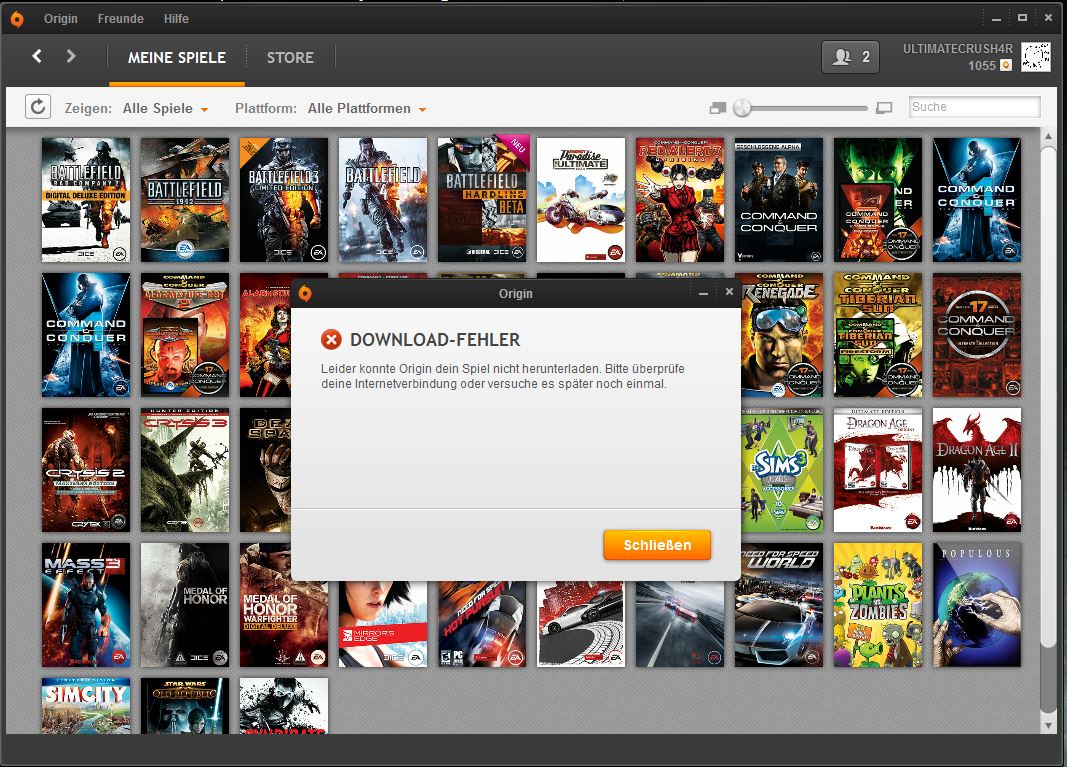Screen dimensions: 1067x767
Task: Click the red error icon in dialog
Action: 331,339
